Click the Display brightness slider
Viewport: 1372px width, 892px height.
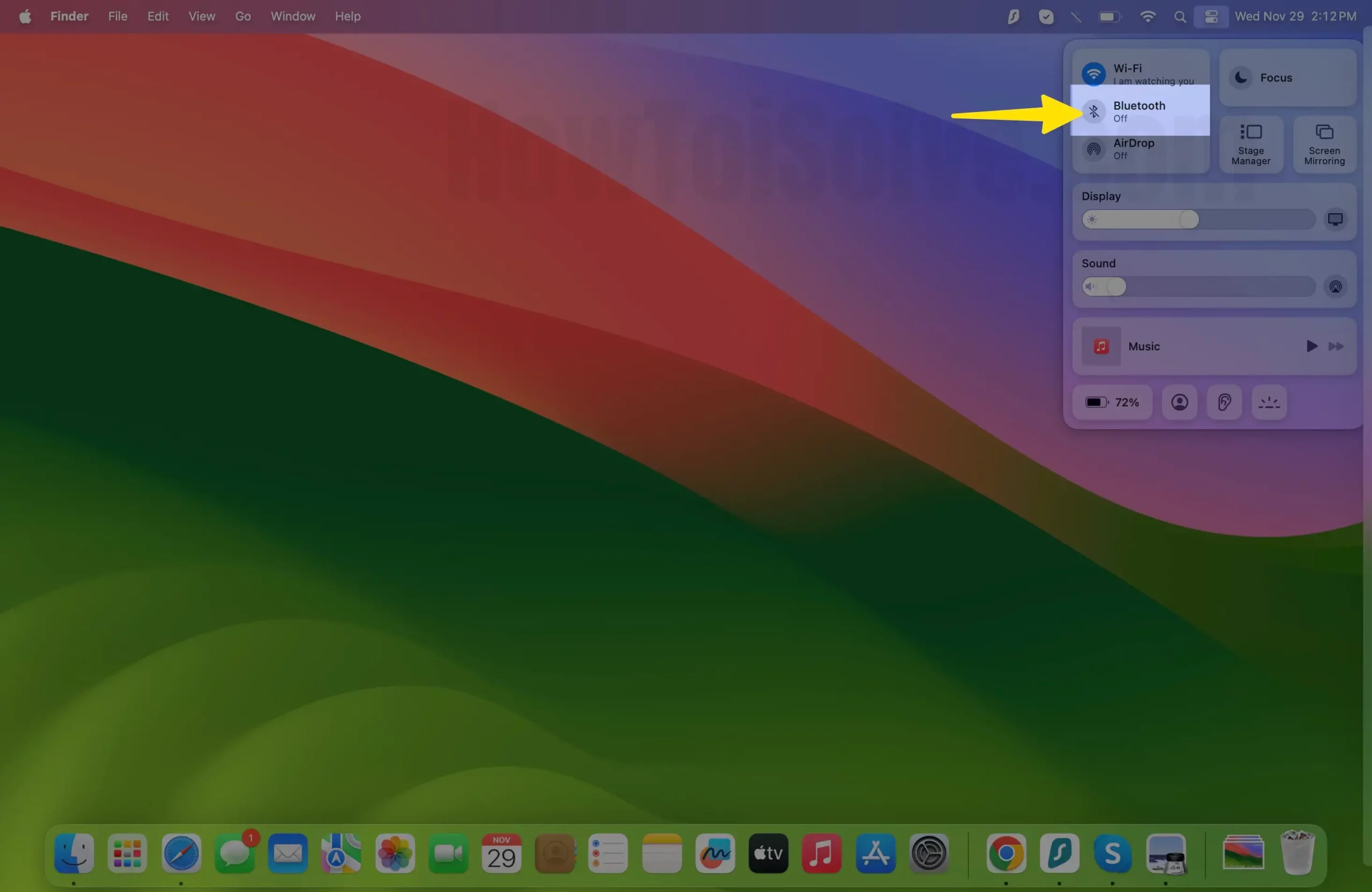[x=1198, y=220]
